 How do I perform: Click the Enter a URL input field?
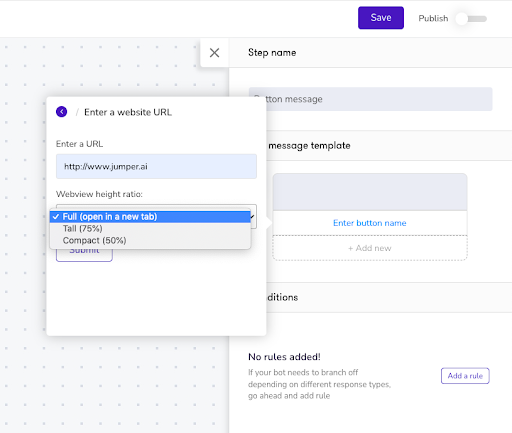pyautogui.click(x=156, y=166)
